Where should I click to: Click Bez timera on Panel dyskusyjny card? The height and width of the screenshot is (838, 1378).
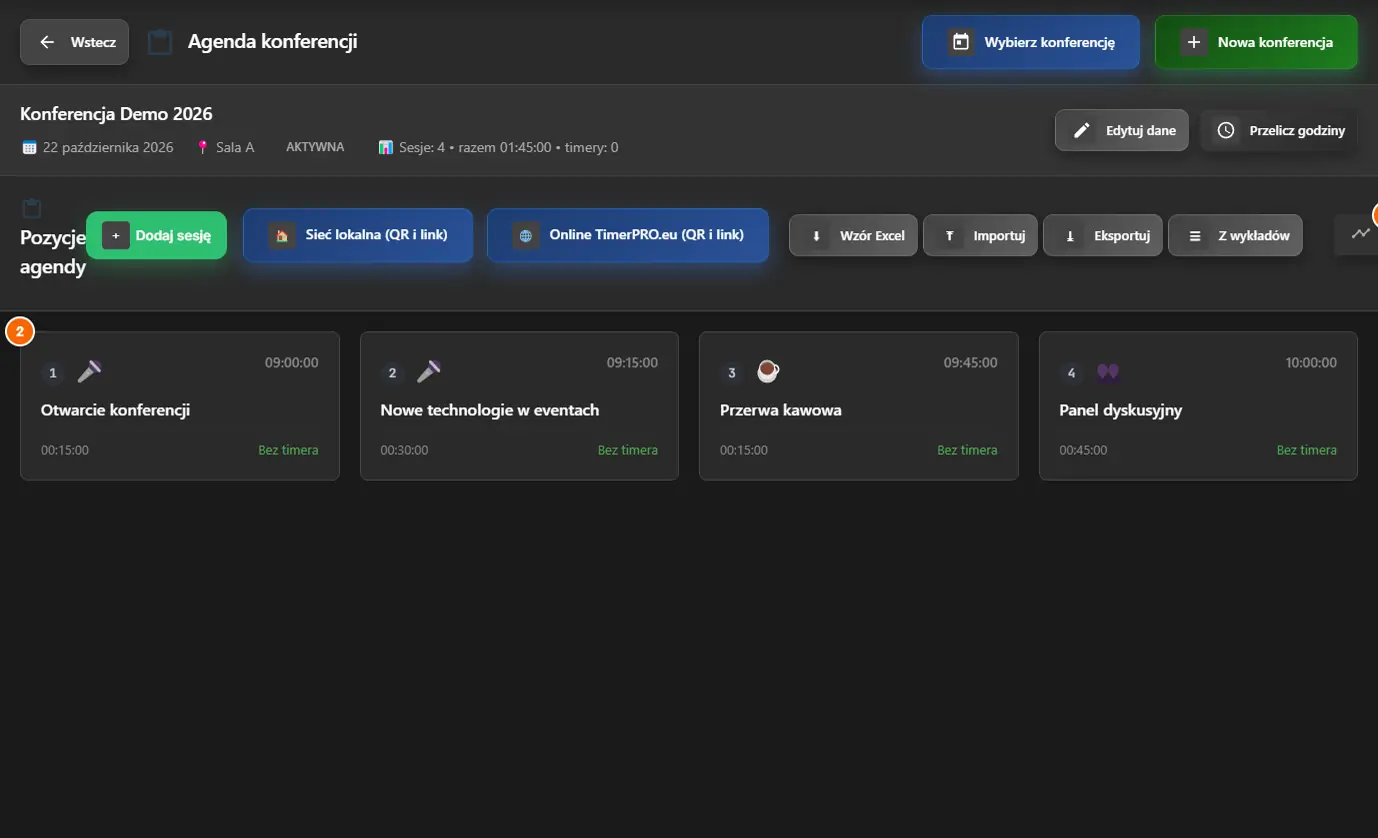(1307, 450)
